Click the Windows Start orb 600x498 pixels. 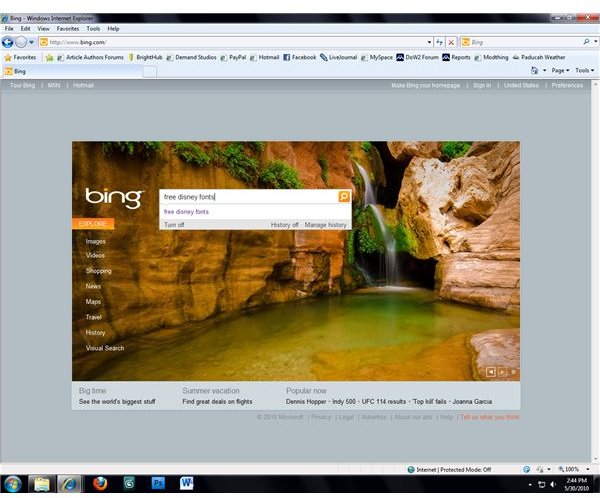click(x=13, y=484)
